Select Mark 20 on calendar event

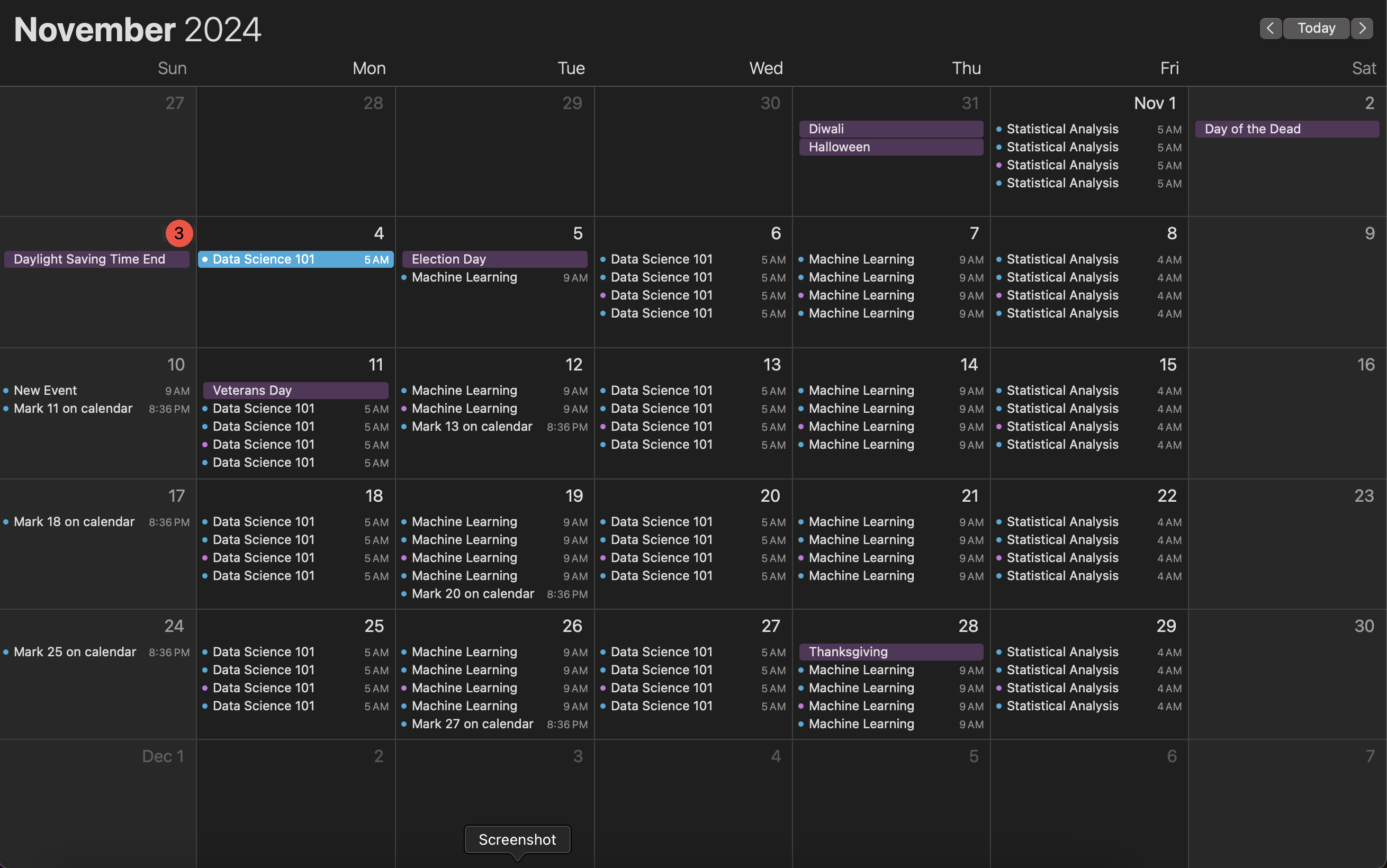472,594
